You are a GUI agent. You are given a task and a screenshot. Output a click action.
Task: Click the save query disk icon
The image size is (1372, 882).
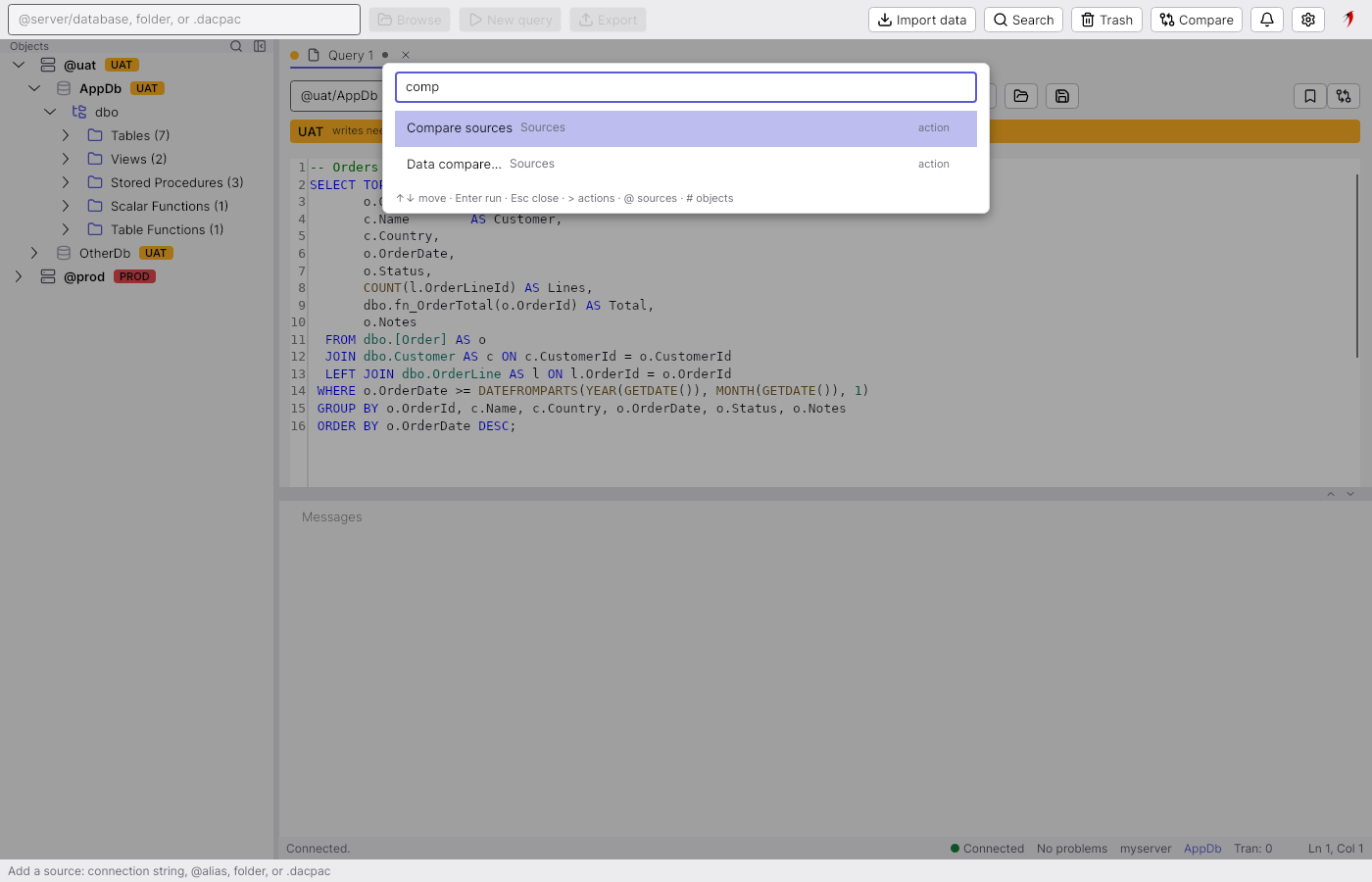pos(1062,96)
